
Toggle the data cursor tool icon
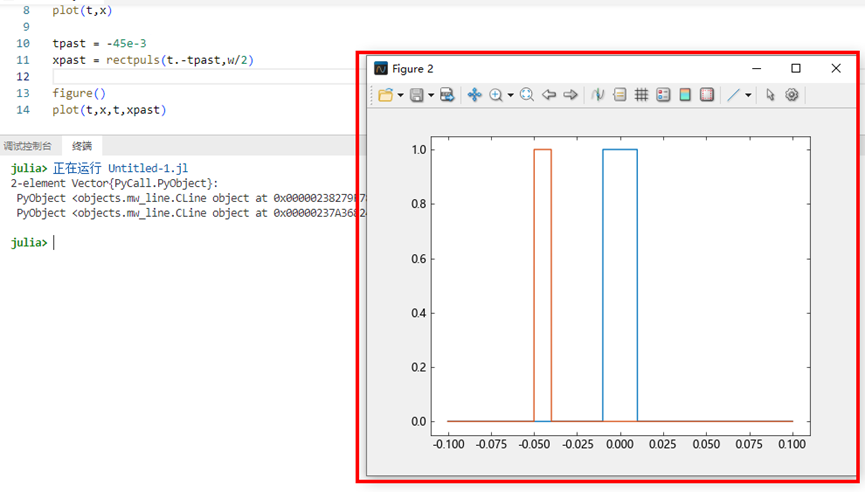tap(597, 95)
